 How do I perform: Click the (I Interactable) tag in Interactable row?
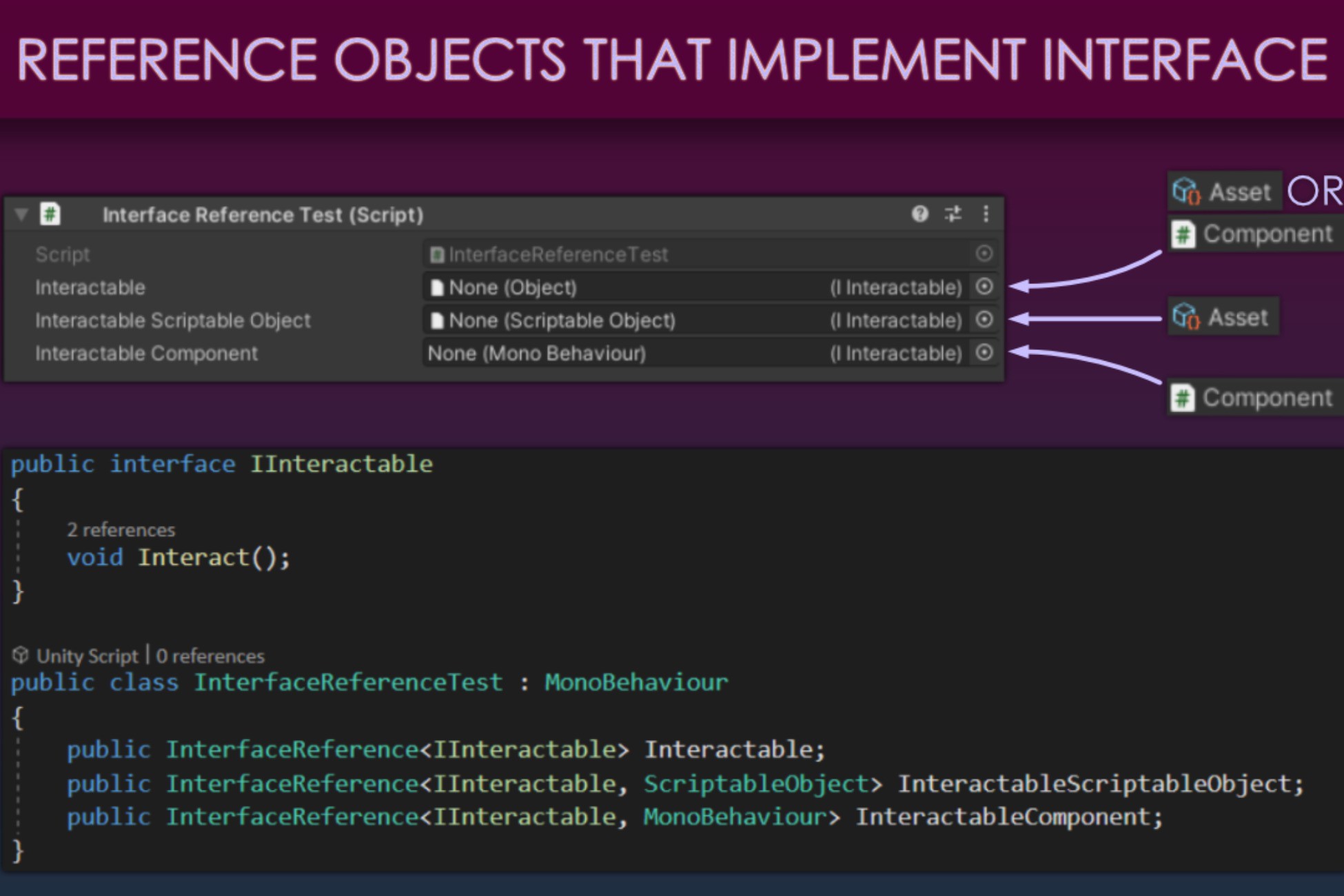tap(895, 287)
